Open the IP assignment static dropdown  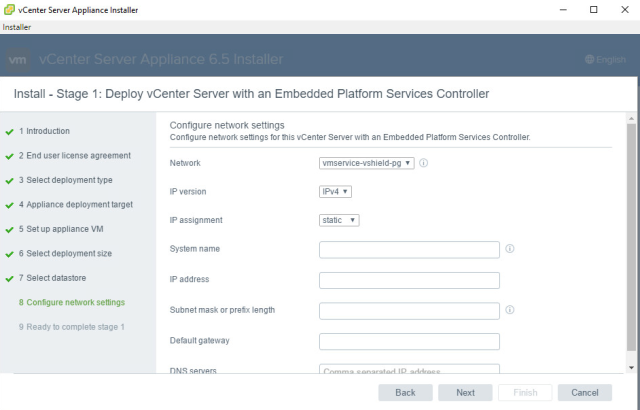click(339, 220)
